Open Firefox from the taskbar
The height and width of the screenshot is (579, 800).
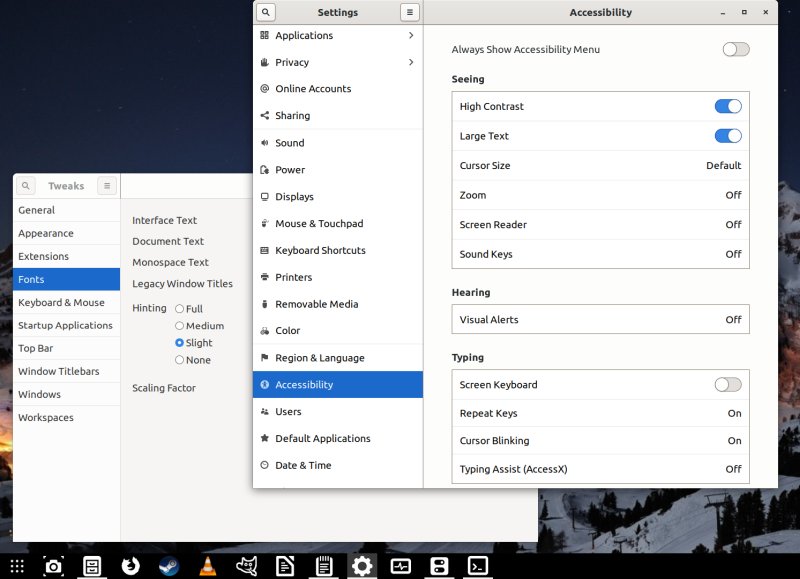point(130,566)
